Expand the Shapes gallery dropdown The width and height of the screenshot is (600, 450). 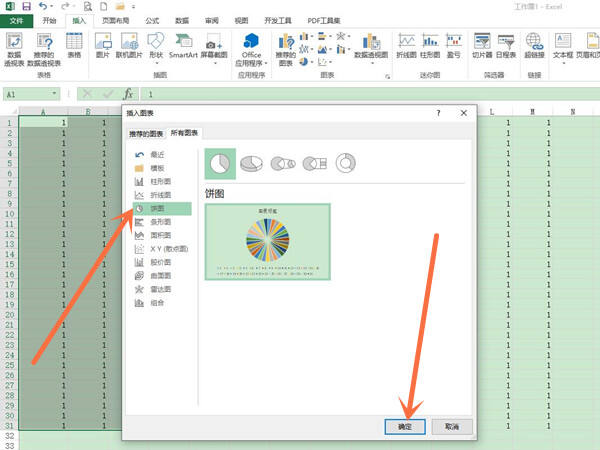point(156,62)
